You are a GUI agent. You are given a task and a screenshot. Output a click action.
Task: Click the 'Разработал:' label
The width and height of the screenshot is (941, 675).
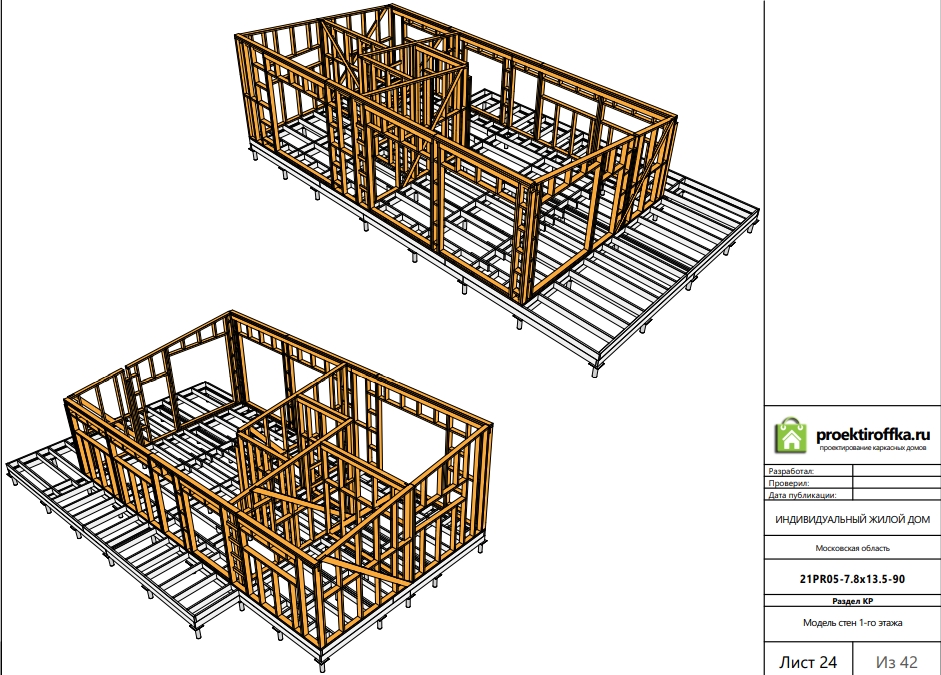click(x=791, y=472)
